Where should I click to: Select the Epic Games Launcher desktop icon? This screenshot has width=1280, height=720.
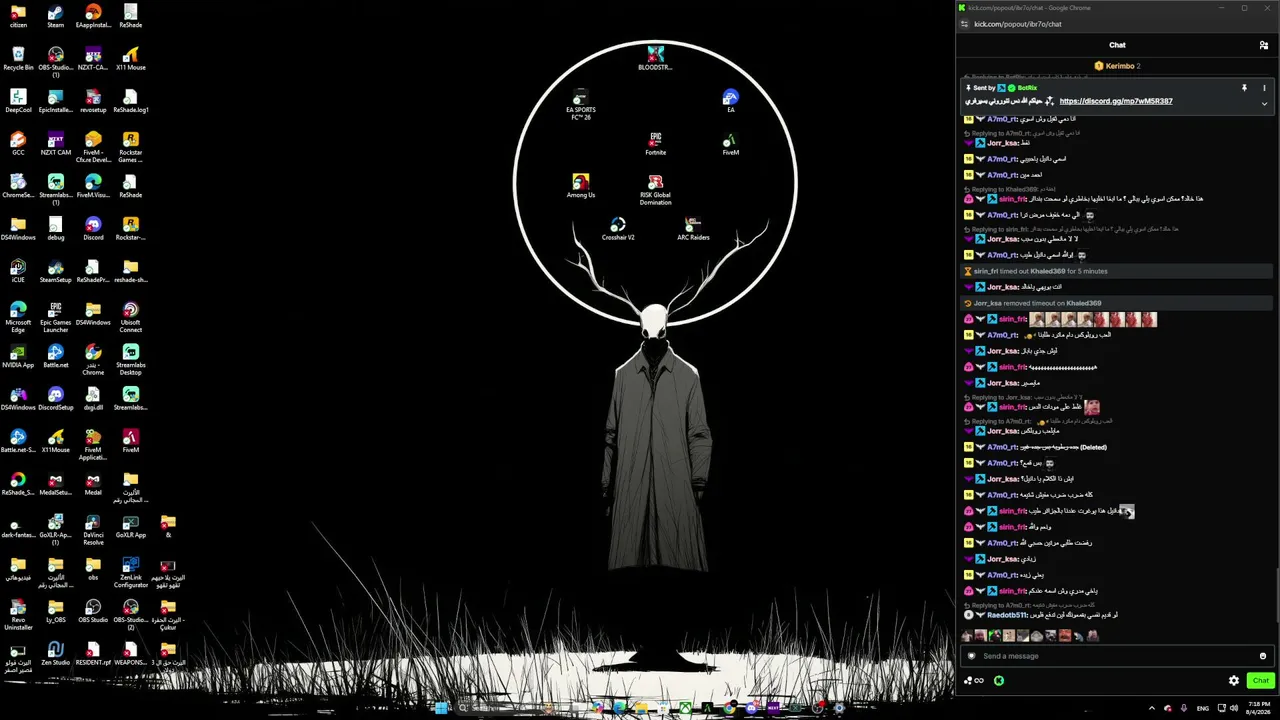tap(55, 318)
